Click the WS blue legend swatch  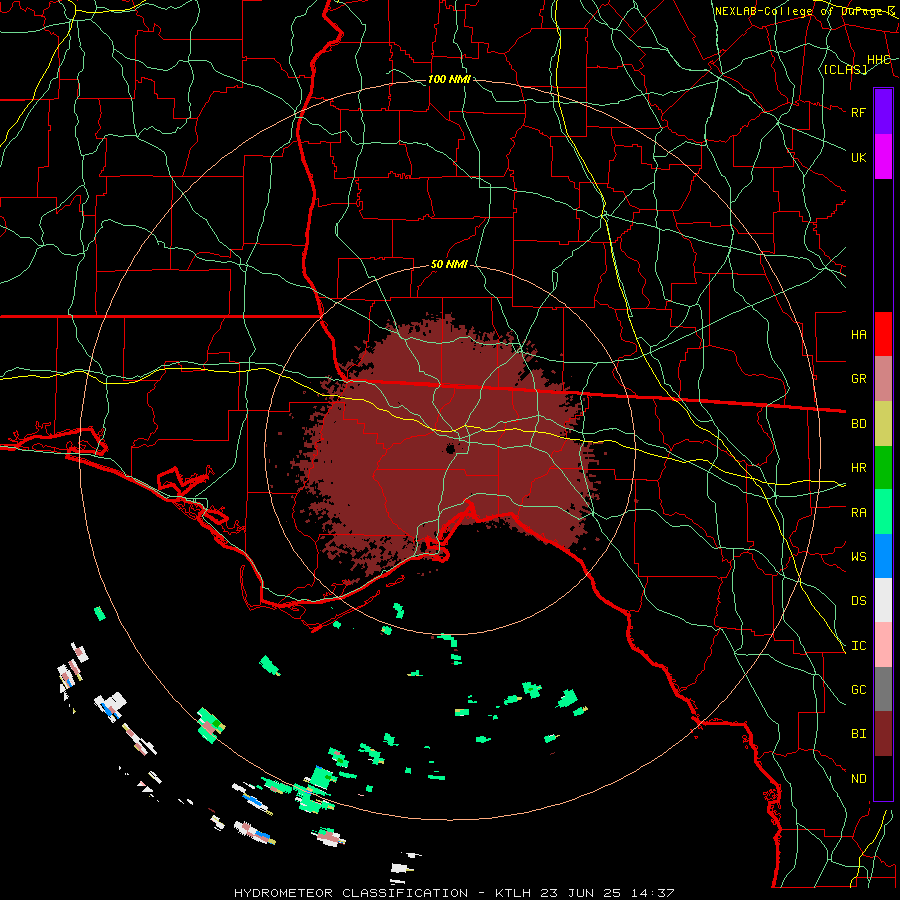coord(883,556)
